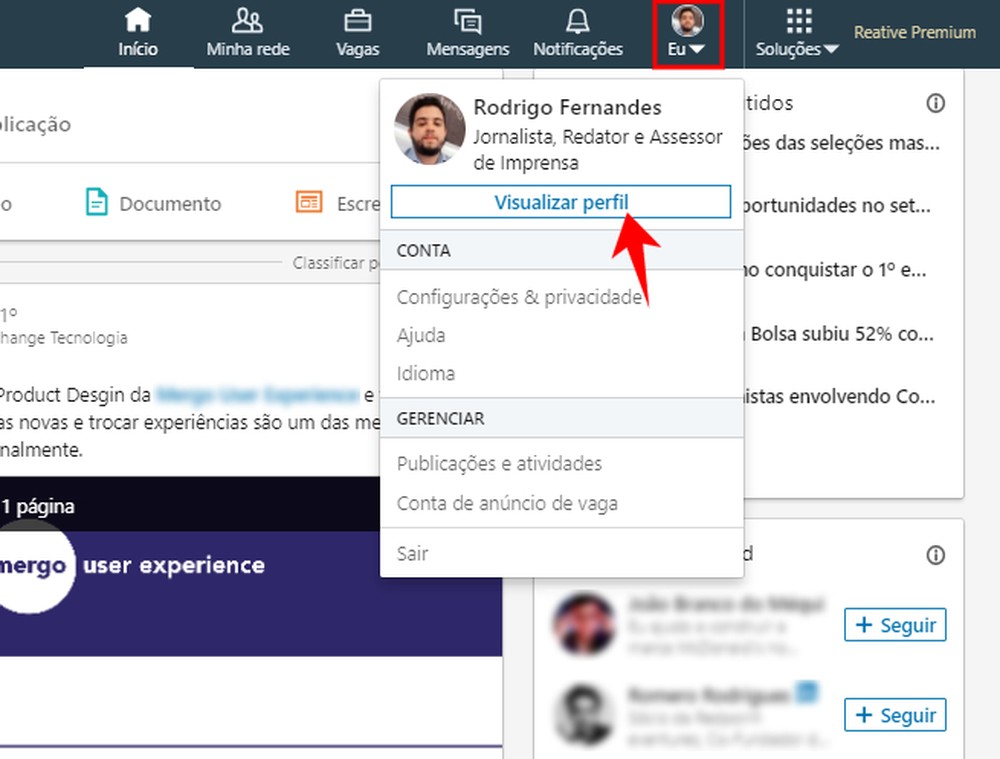Open Publicações e atividades
The width and height of the screenshot is (1000, 759).
(501, 464)
